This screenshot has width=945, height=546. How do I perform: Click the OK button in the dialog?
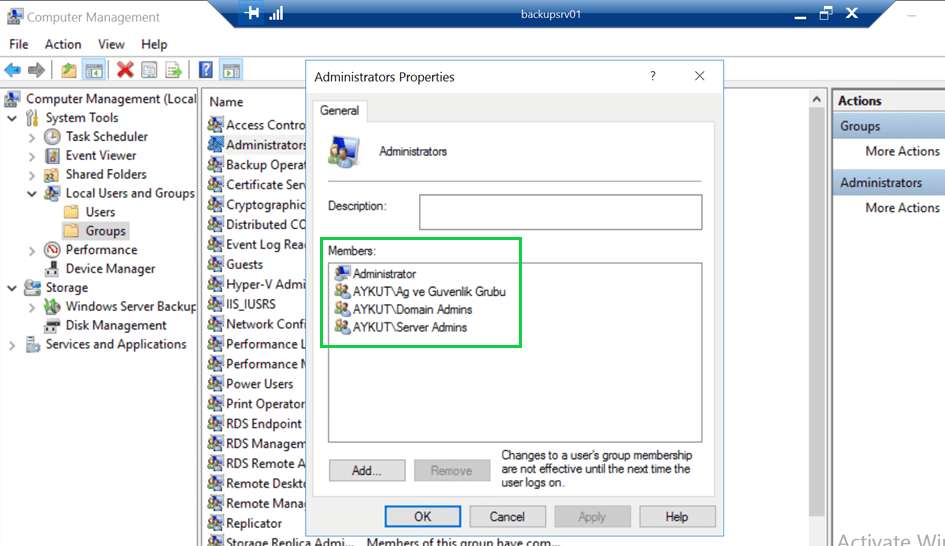pyautogui.click(x=422, y=516)
